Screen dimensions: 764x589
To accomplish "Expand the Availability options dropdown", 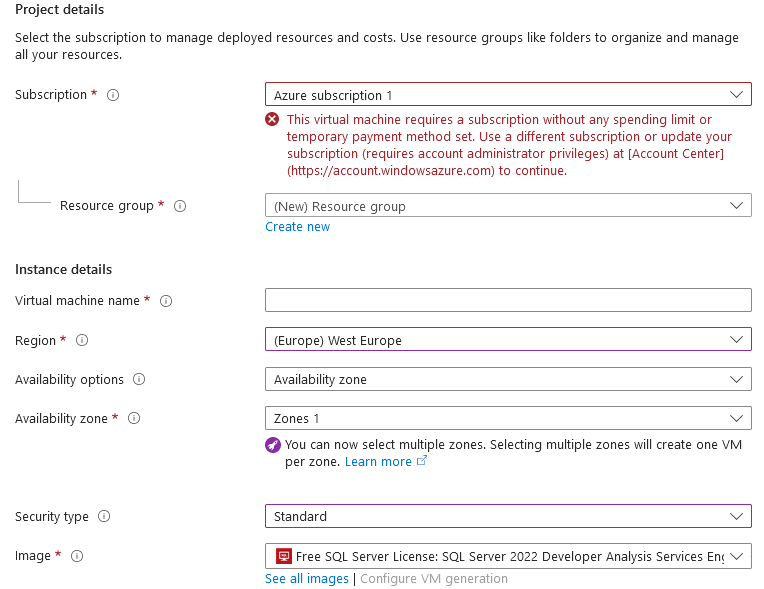I will 508,379.
